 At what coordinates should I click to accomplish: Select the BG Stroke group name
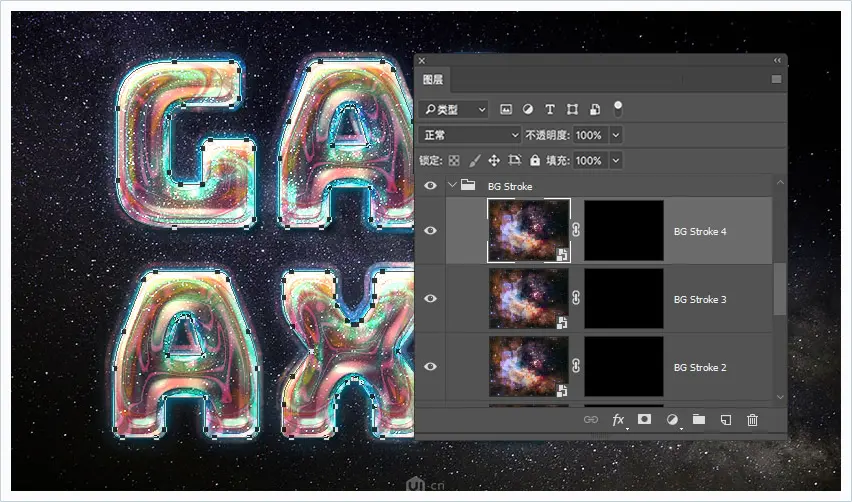coord(510,186)
